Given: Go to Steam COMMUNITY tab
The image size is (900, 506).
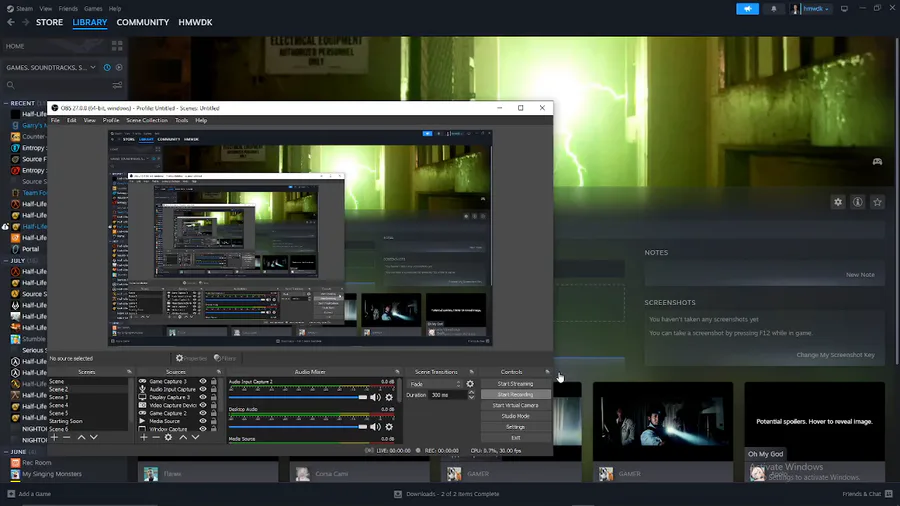Looking at the screenshot, I should 142,22.
